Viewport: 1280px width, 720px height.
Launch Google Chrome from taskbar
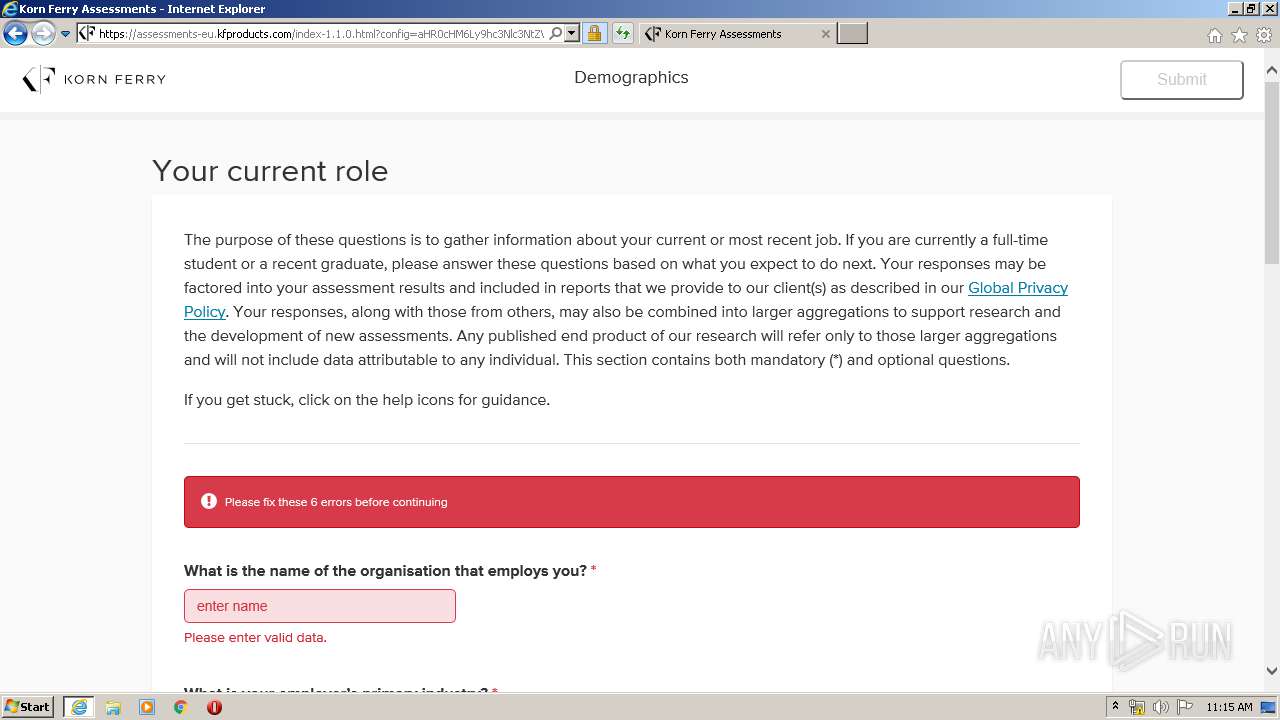click(x=180, y=707)
